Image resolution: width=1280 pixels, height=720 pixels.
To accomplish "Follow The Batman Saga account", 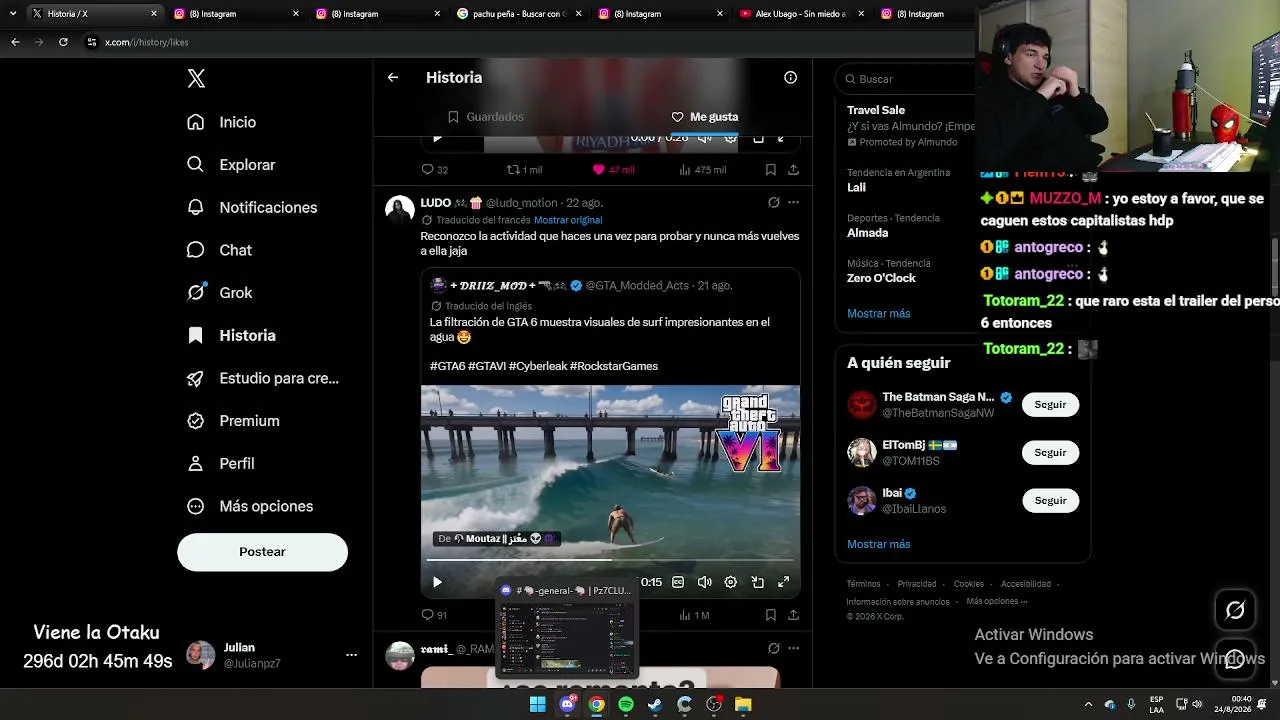I will (1050, 405).
